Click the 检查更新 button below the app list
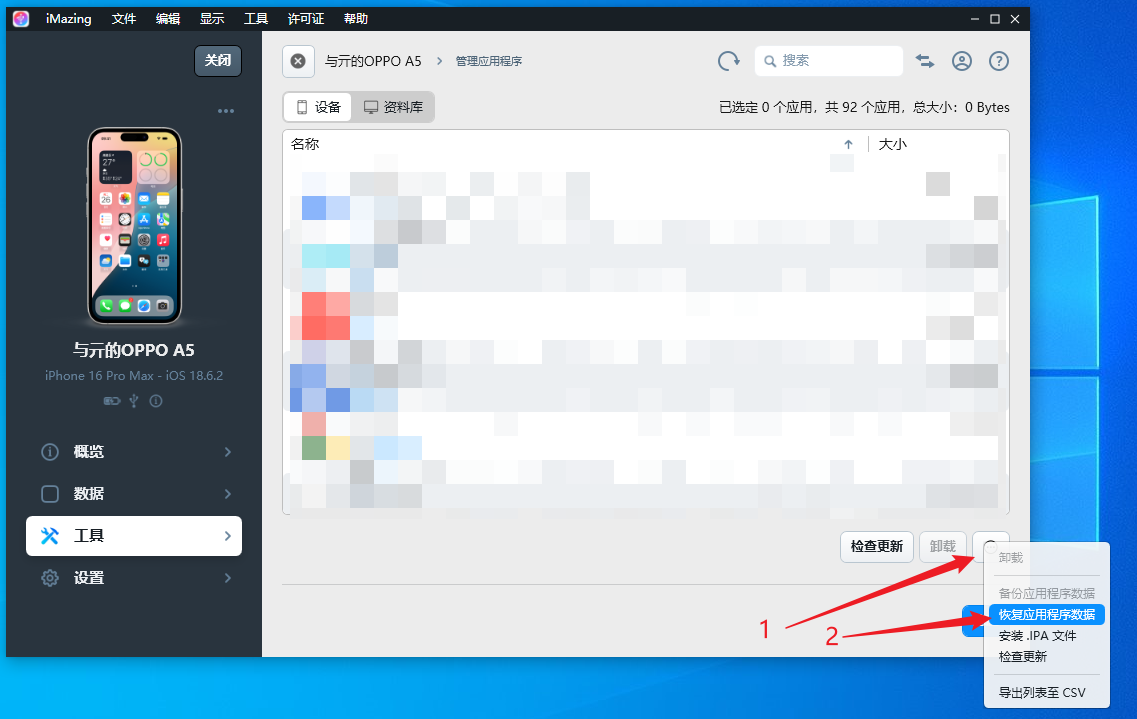The width and height of the screenshot is (1137, 719). click(x=877, y=546)
